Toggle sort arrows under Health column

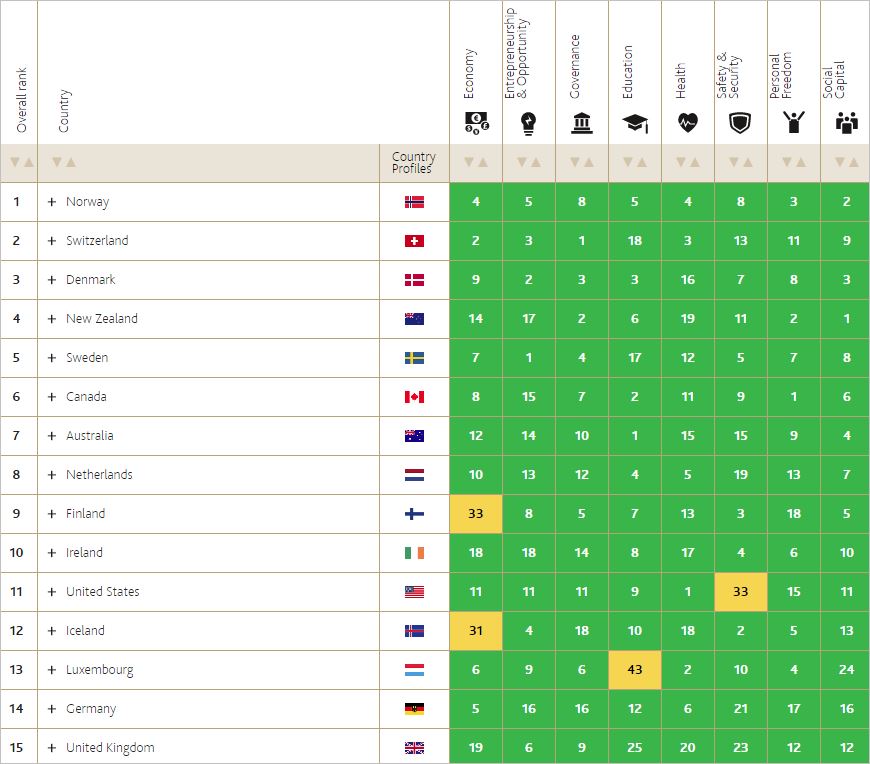coord(688,162)
